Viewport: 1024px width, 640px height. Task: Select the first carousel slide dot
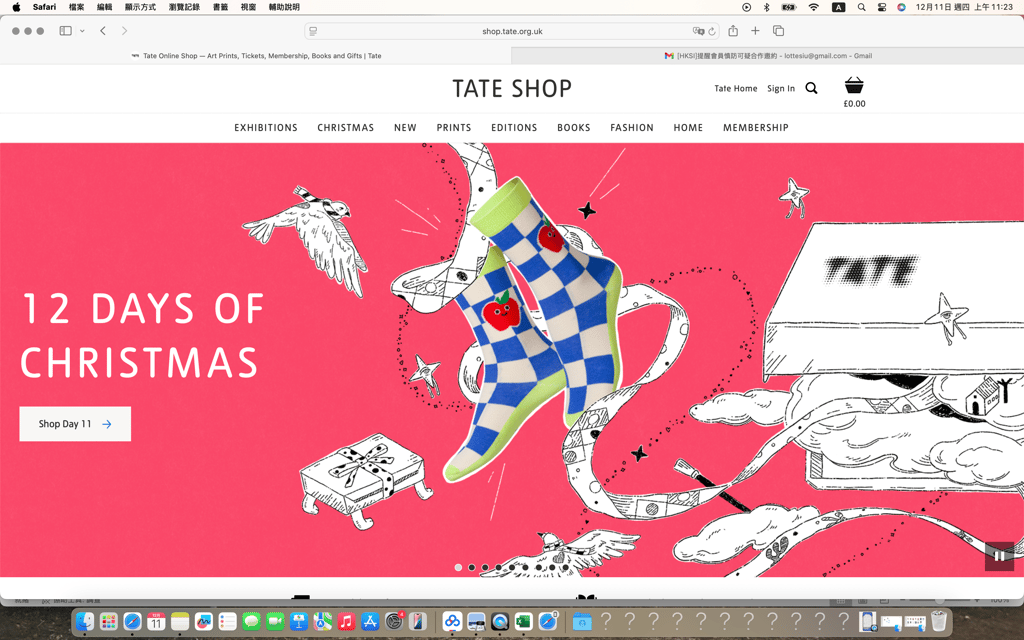click(458, 568)
